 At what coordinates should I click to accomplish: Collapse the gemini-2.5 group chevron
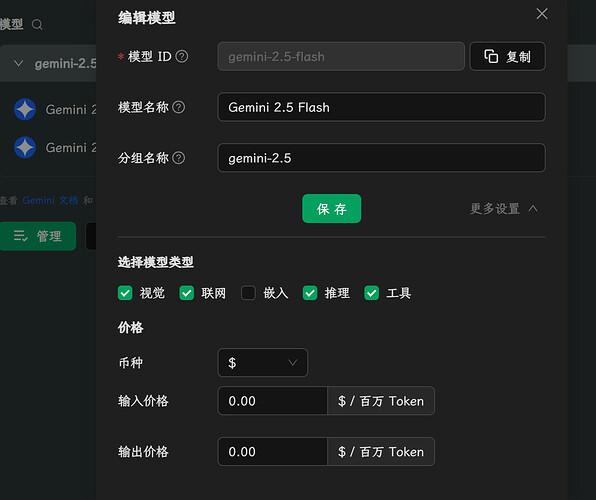coord(18,63)
